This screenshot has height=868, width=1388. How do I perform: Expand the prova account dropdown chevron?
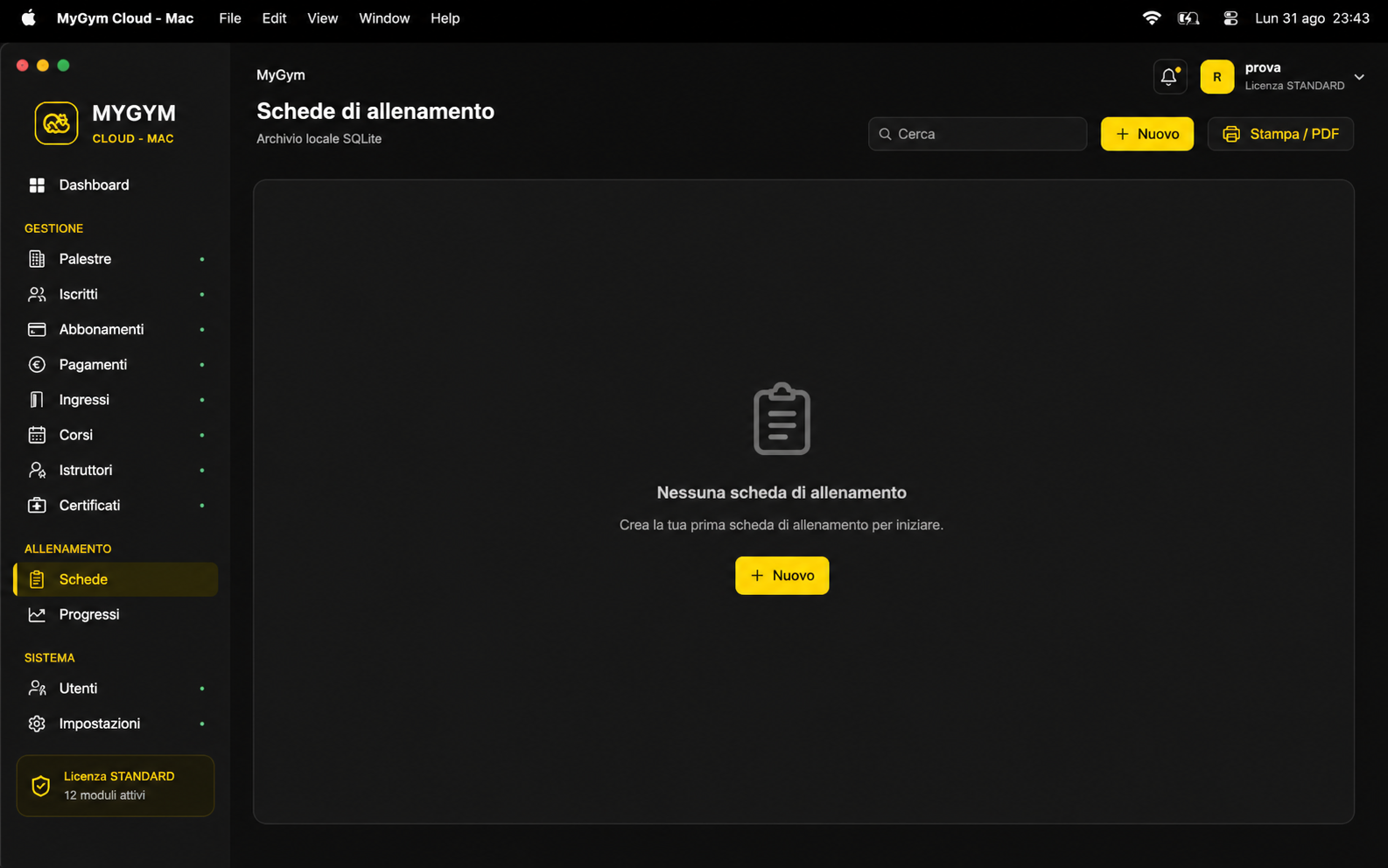[x=1359, y=77]
